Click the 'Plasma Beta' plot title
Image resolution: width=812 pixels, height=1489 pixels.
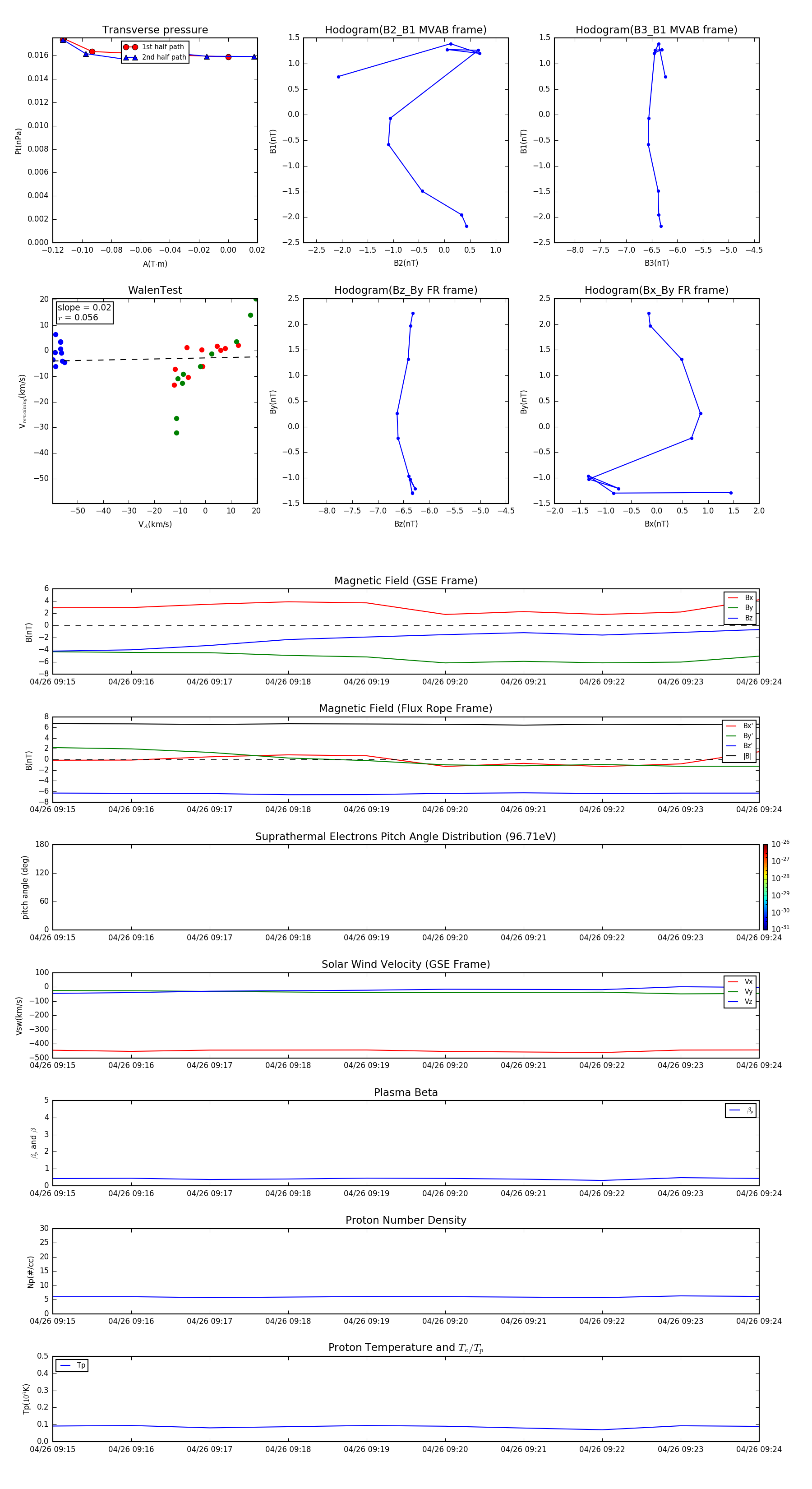pyautogui.click(x=406, y=1092)
